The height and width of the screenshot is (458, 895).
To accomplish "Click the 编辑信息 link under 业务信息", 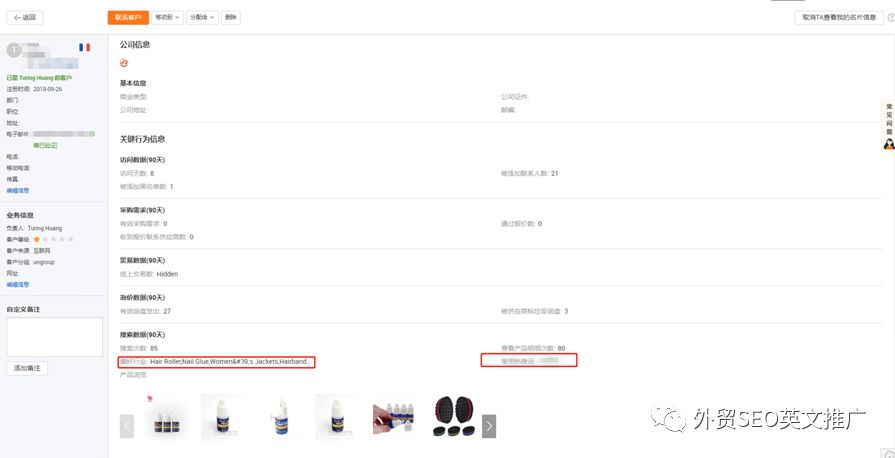I will click(x=18, y=284).
